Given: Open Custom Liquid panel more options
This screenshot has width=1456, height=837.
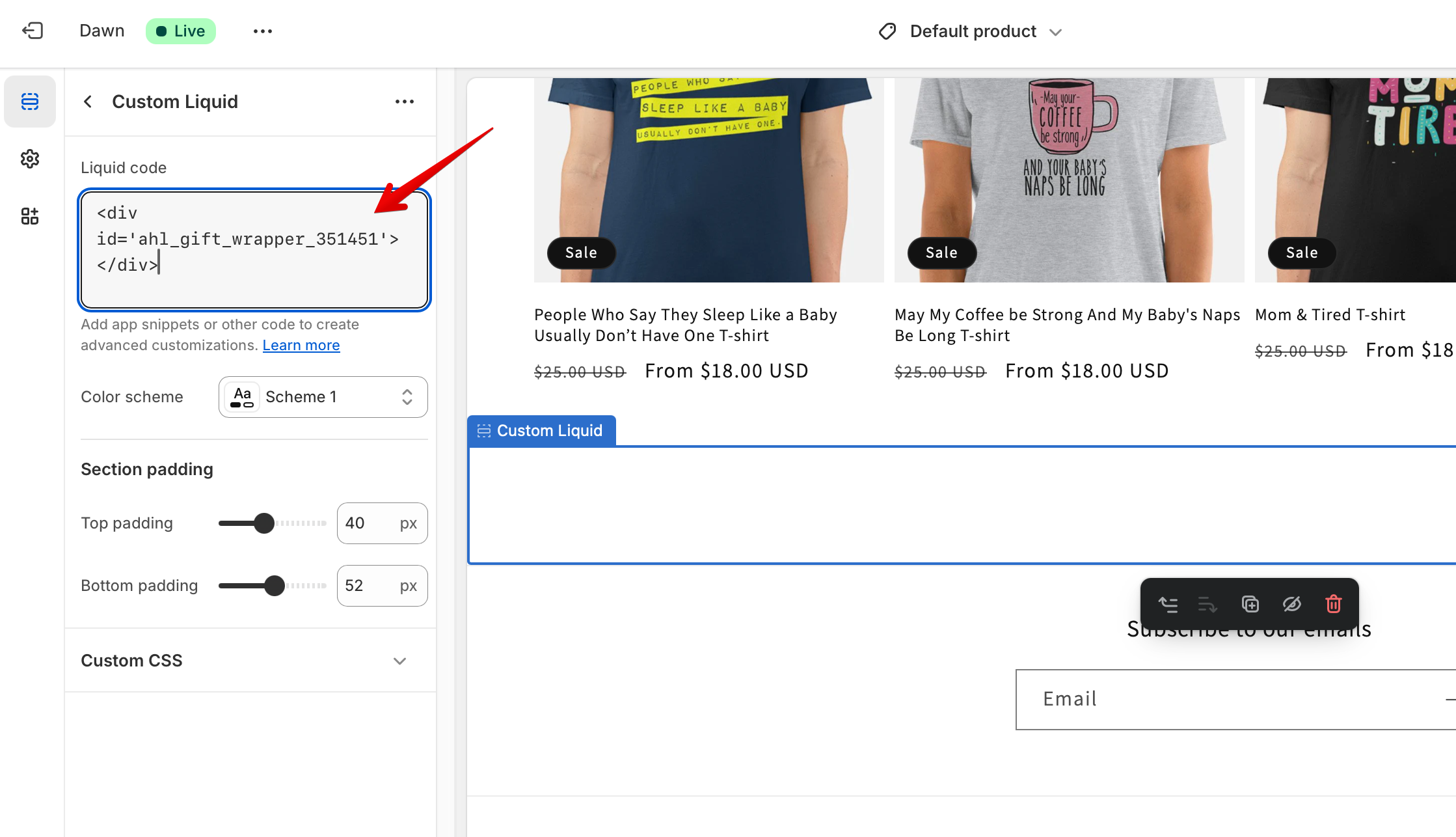Looking at the screenshot, I should 405,102.
